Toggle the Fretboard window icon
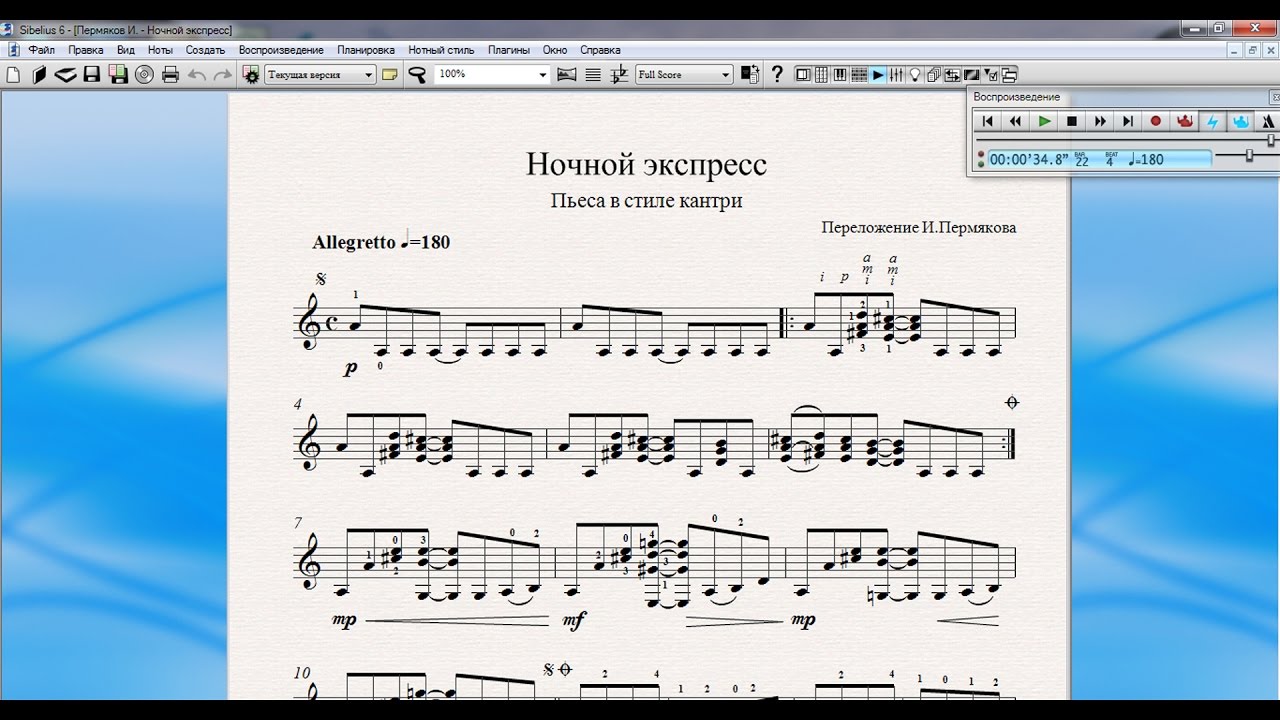The width and height of the screenshot is (1280, 720). (858, 74)
